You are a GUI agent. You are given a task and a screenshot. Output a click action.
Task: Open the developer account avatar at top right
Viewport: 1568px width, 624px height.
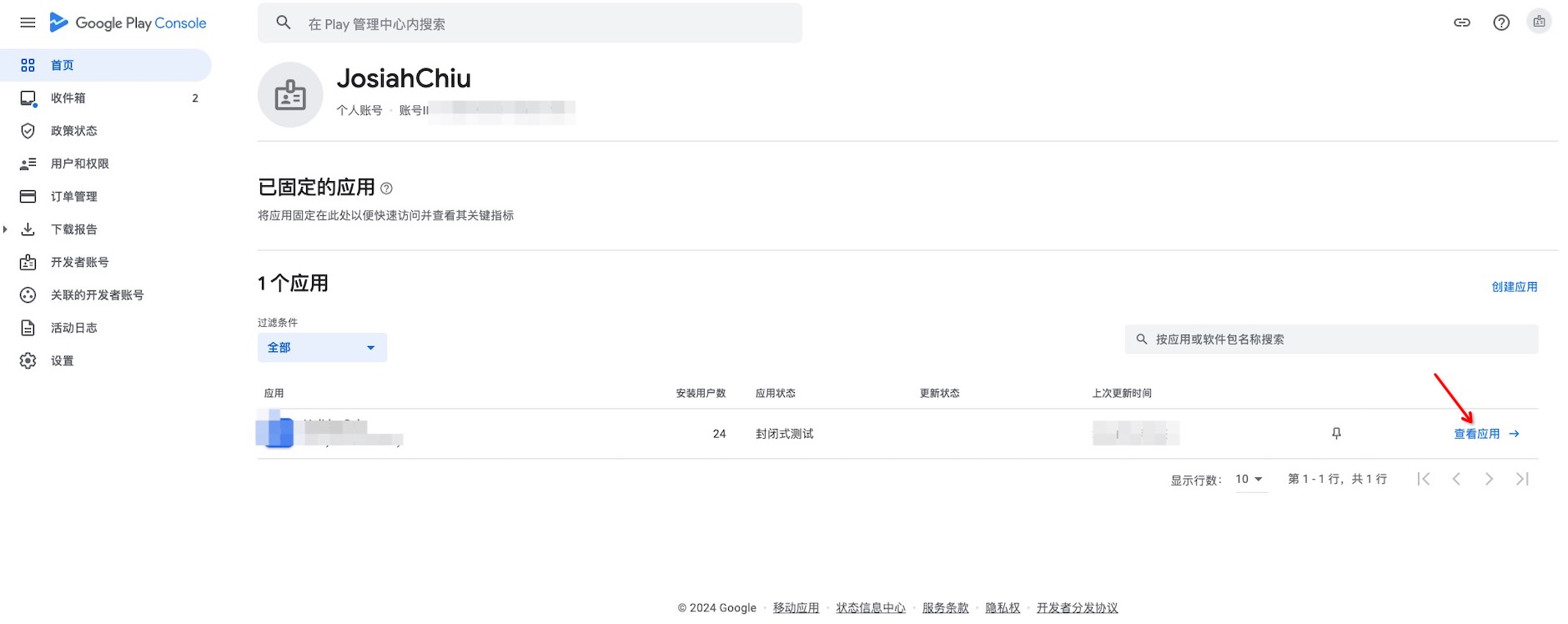pos(1539,22)
